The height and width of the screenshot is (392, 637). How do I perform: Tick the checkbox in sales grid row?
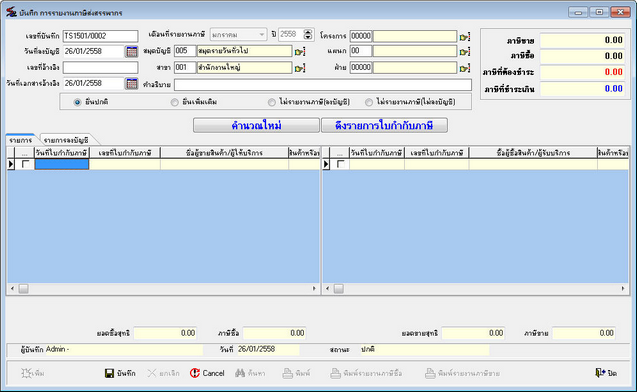click(340, 164)
